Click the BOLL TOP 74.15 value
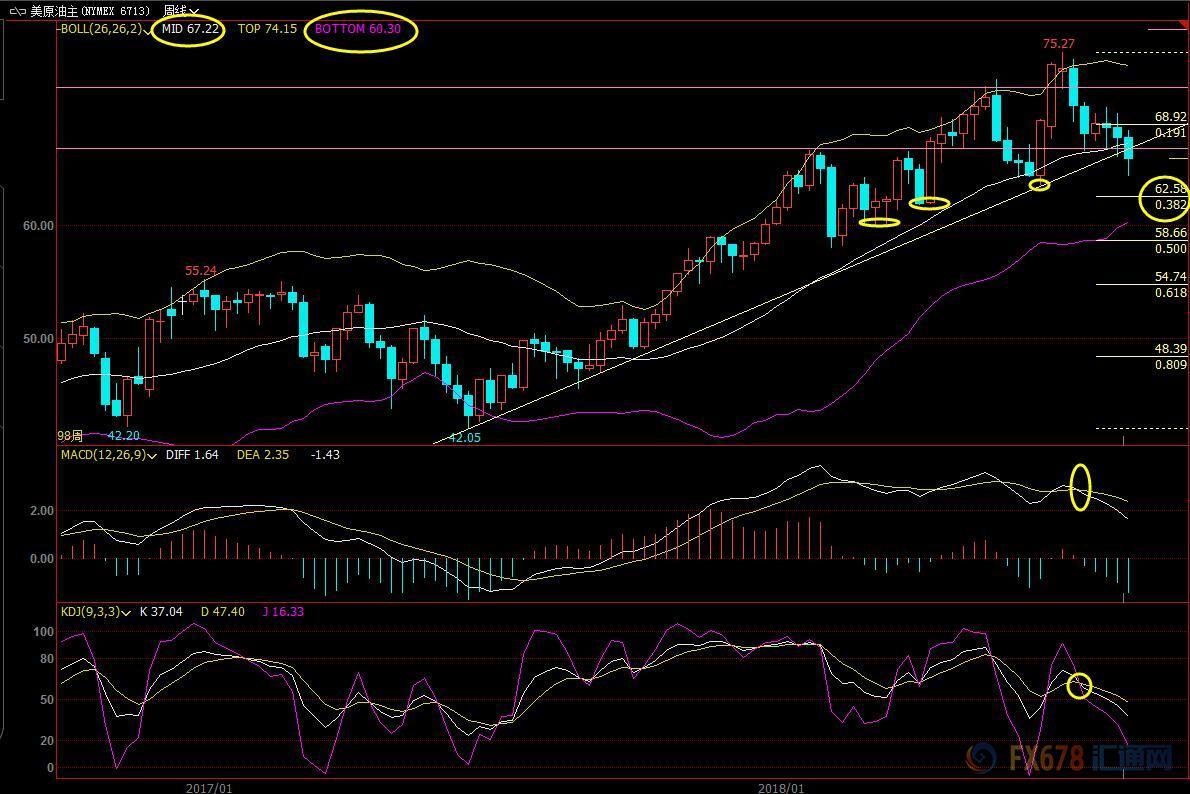1190x794 pixels. click(267, 29)
